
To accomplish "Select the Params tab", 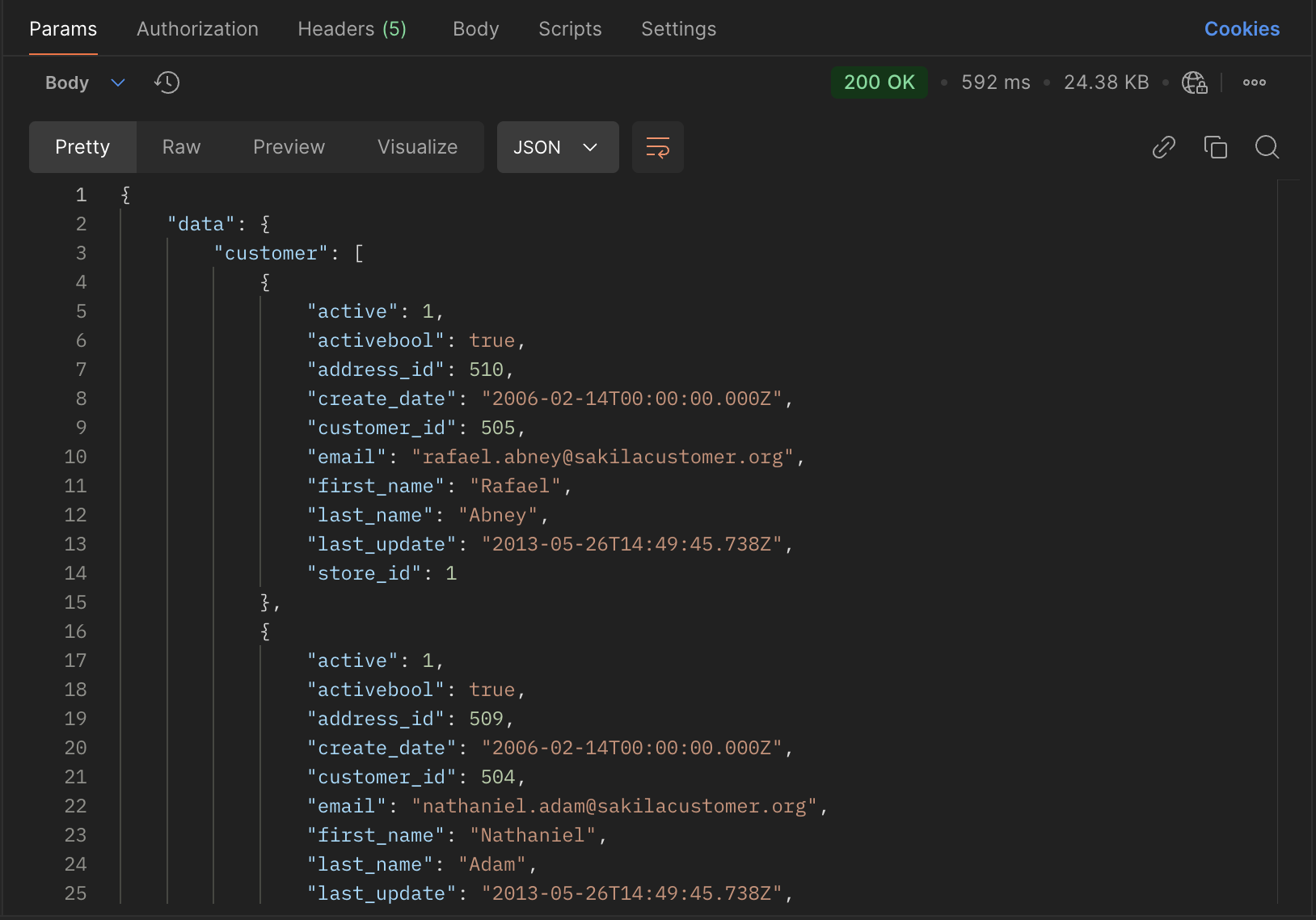I will coord(63,29).
